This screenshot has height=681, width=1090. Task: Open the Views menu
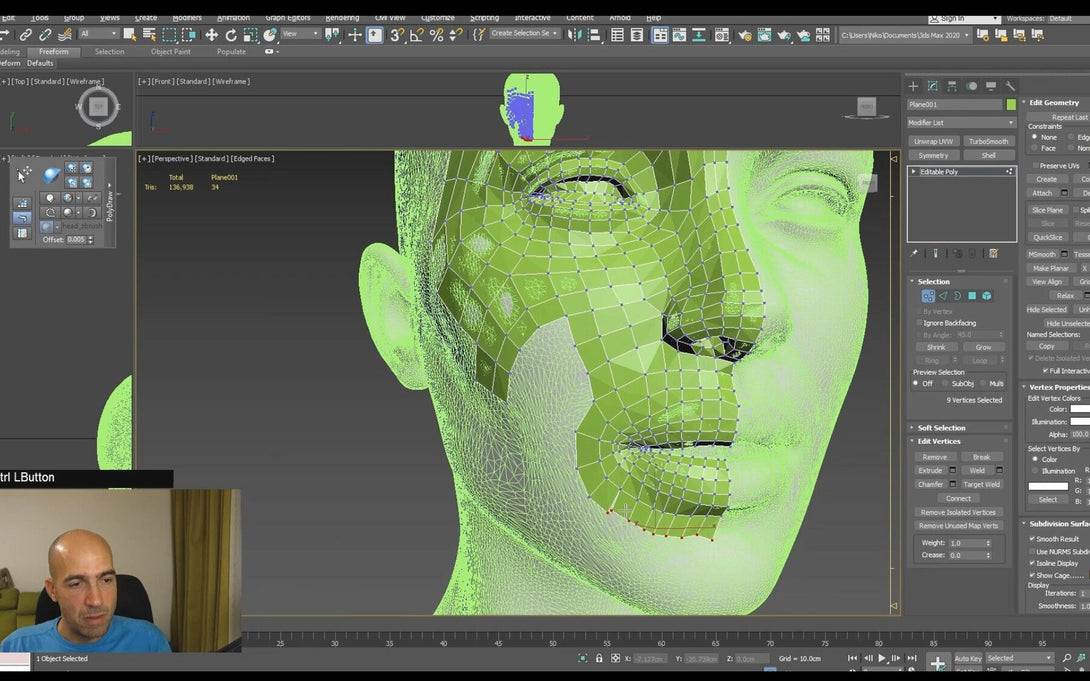tap(109, 18)
